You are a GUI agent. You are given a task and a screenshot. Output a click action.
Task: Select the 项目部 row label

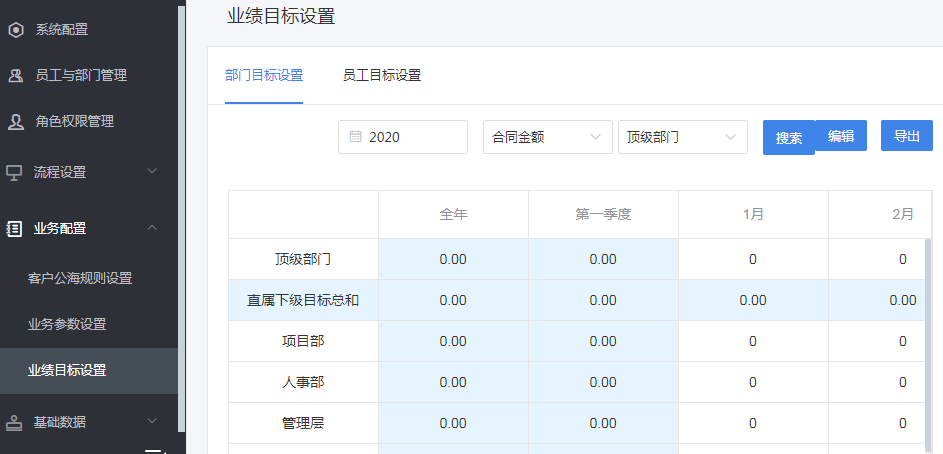pyautogui.click(x=303, y=341)
